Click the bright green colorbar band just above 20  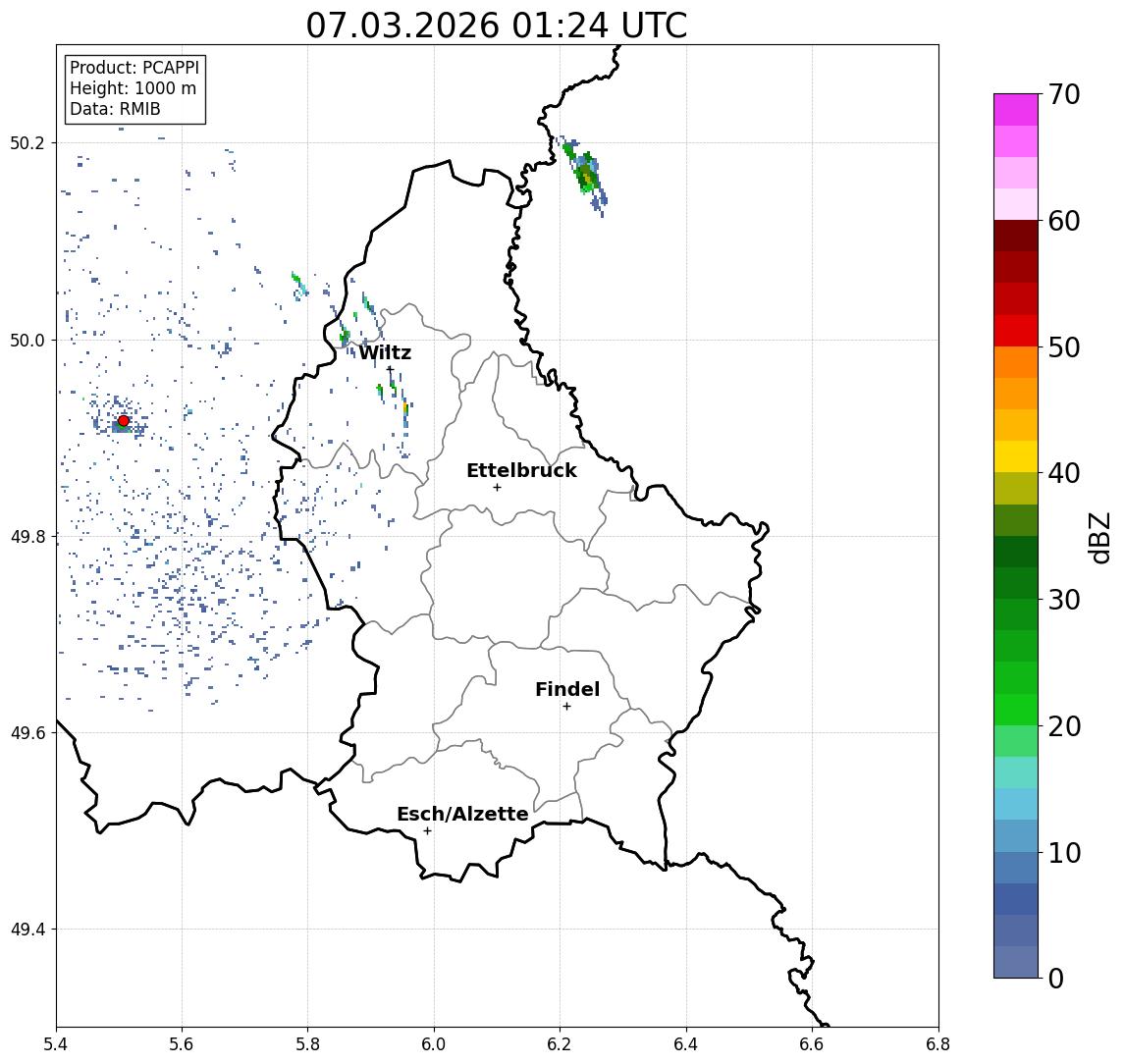pos(1016,709)
